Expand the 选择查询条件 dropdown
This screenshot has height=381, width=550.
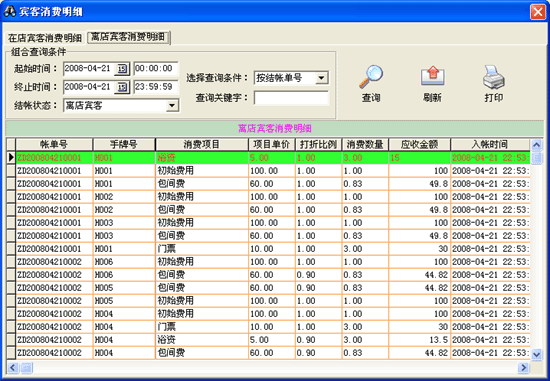click(321, 78)
